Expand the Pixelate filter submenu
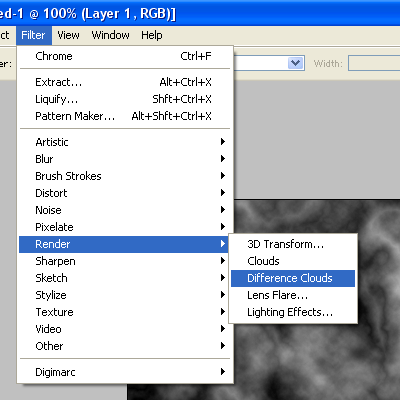Image resolution: width=400 pixels, height=400 pixels. pyautogui.click(x=125, y=227)
